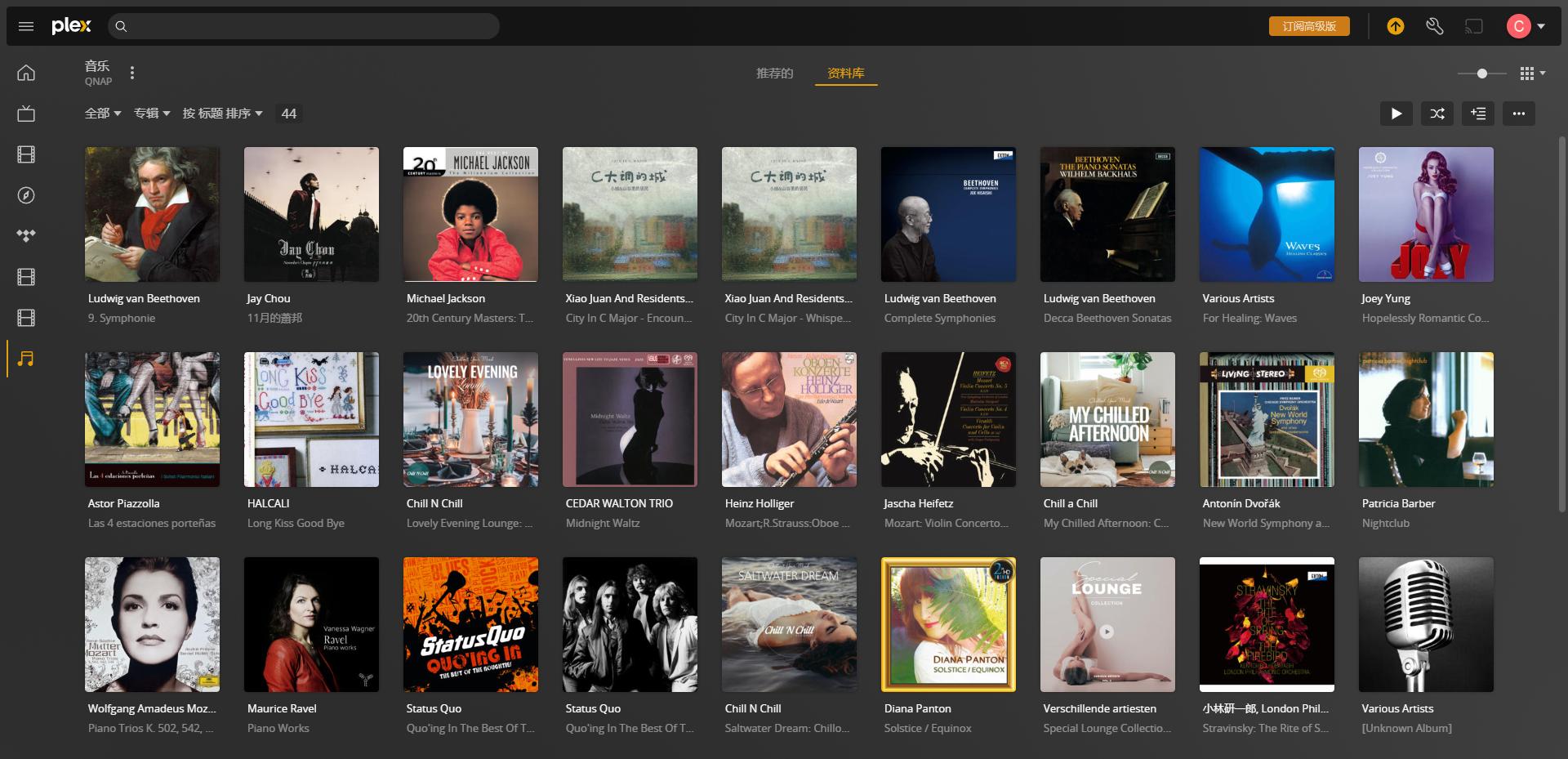Click the shuffle button
1568x759 pixels.
pos(1437,114)
